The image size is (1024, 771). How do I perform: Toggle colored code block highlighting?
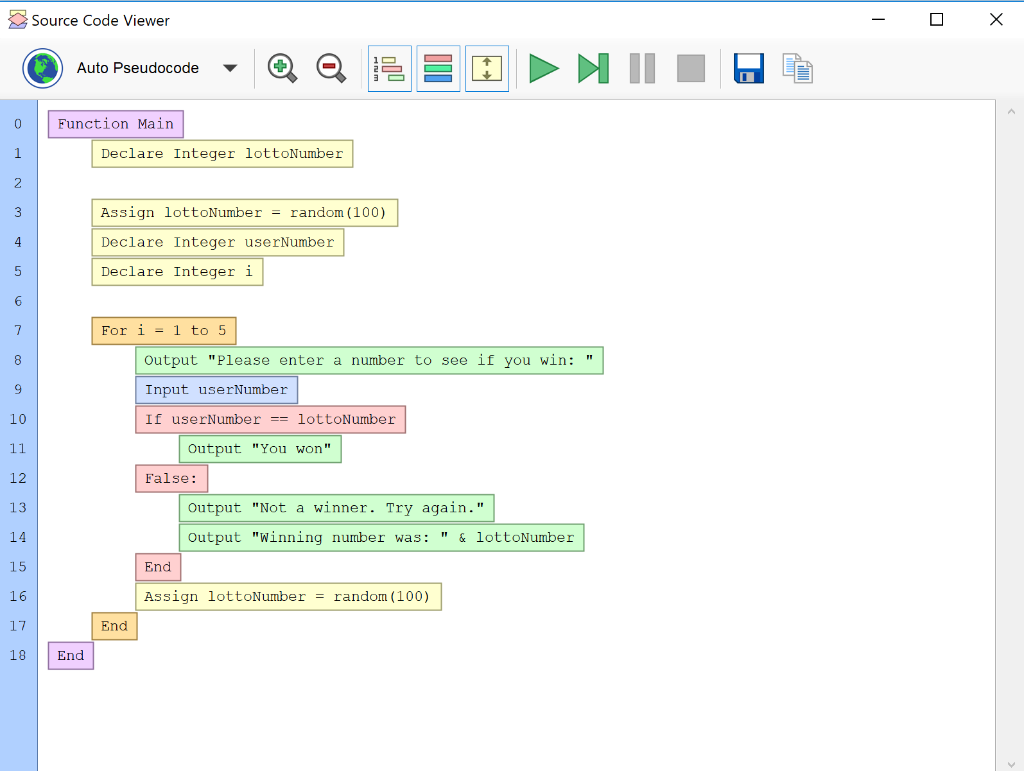438,68
